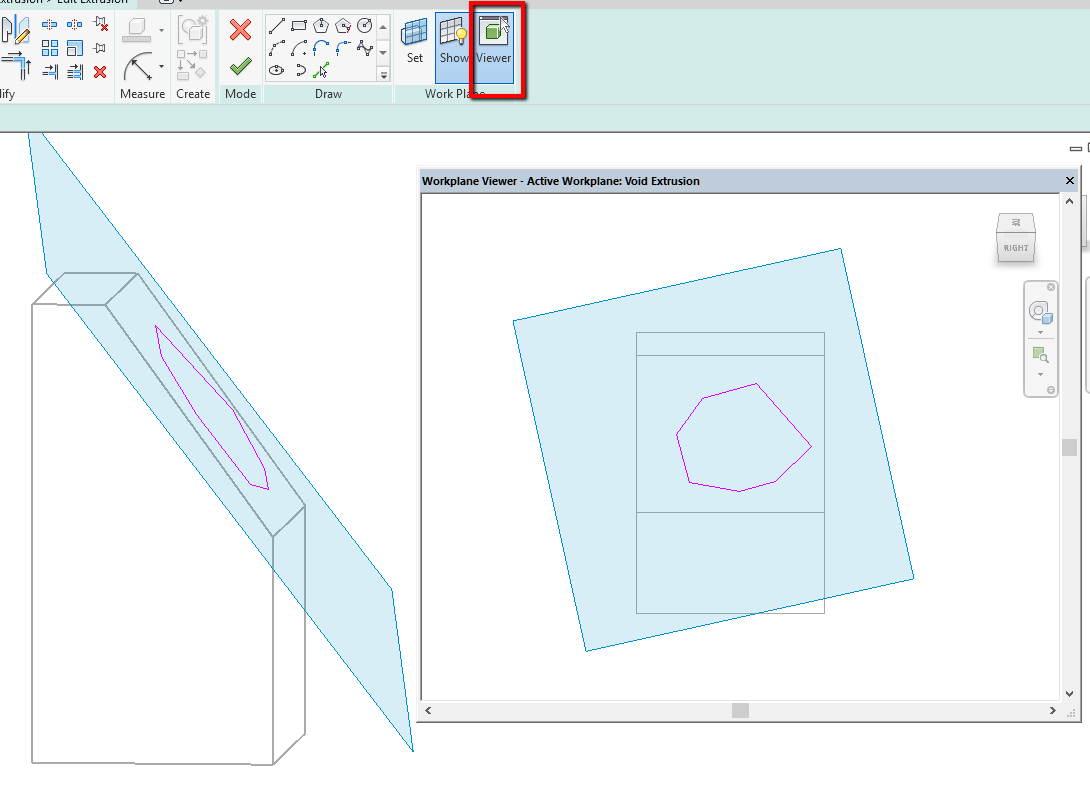Click the red X to cancel edit mode
Screen dimensions: 1090x788
(x=240, y=29)
